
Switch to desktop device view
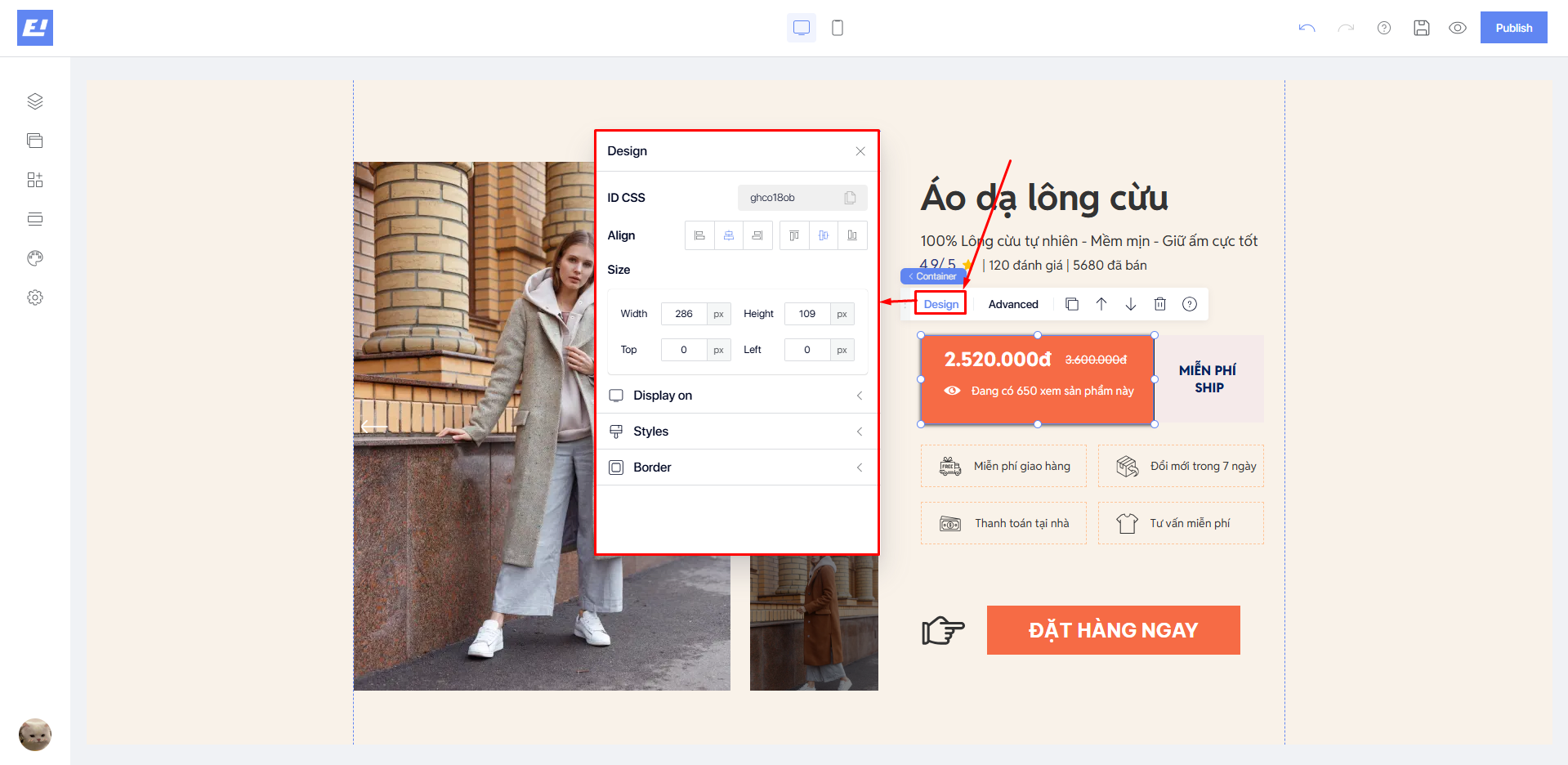(802, 28)
